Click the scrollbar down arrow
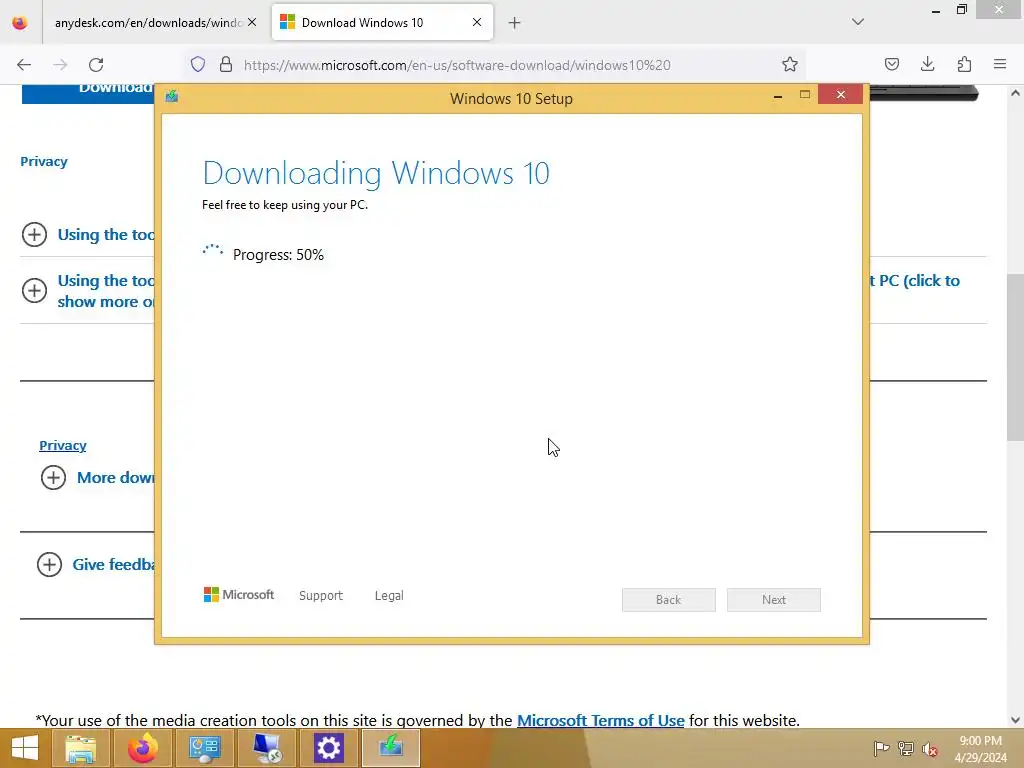Image resolution: width=1024 pixels, height=768 pixels. [x=1015, y=720]
